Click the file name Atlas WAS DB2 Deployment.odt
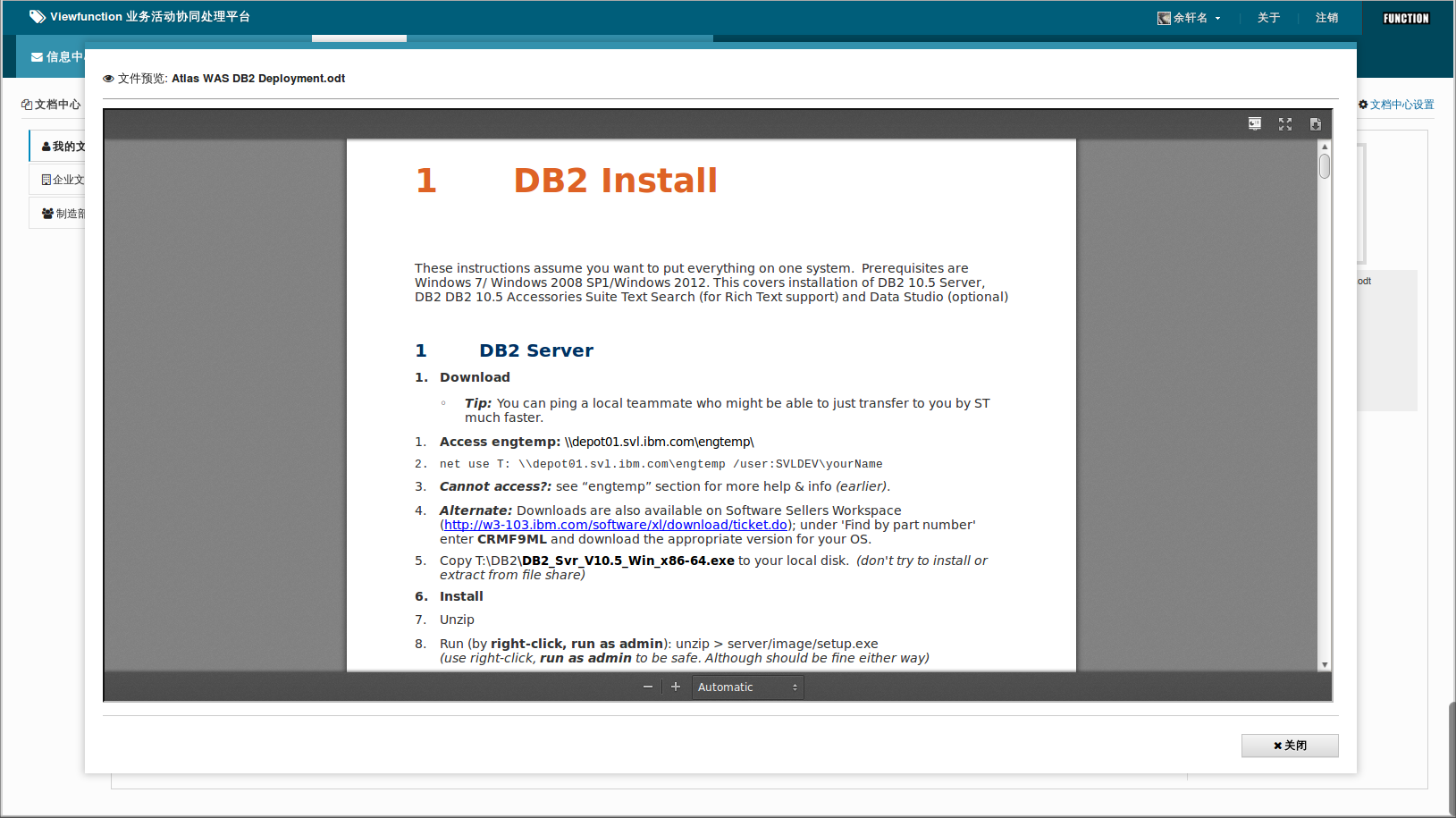1456x818 pixels. tap(258, 79)
